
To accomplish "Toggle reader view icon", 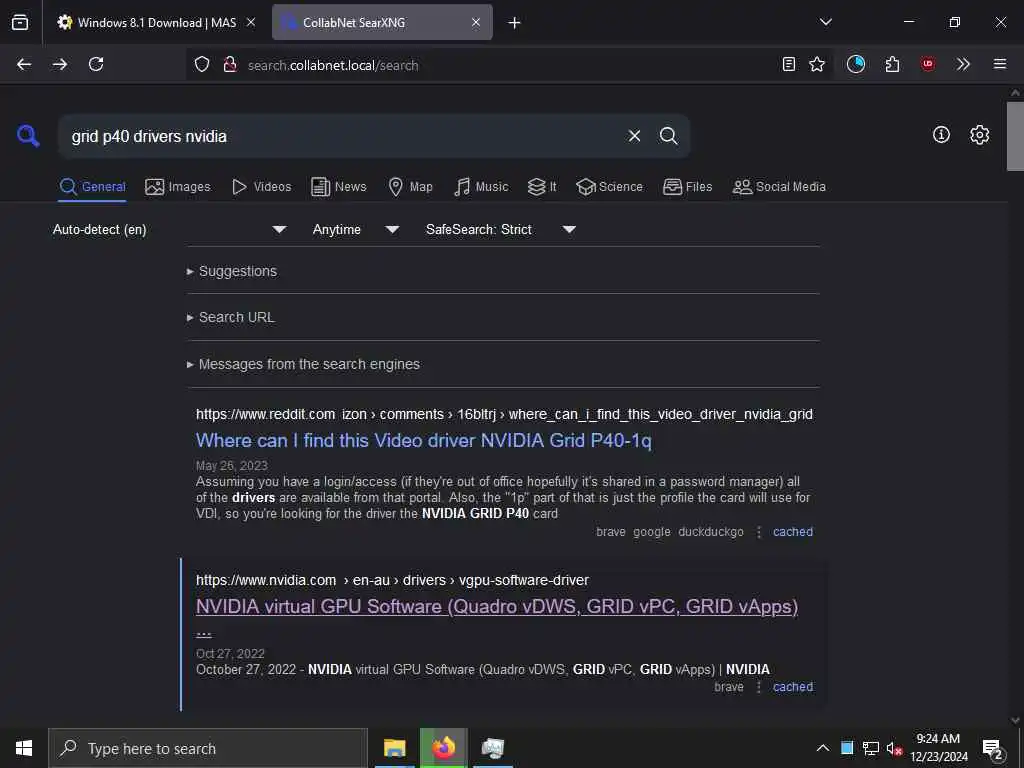I will pyautogui.click(x=789, y=64).
